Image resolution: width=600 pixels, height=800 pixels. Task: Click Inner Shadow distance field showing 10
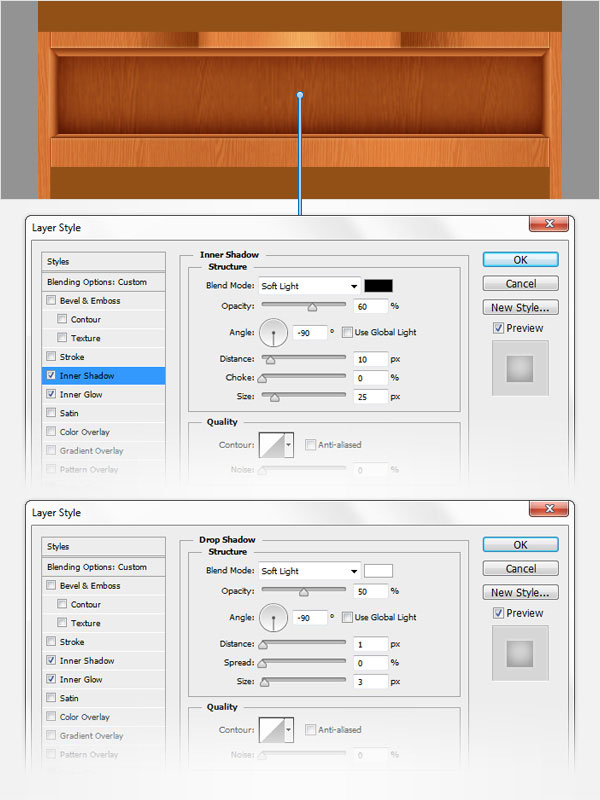click(370, 359)
